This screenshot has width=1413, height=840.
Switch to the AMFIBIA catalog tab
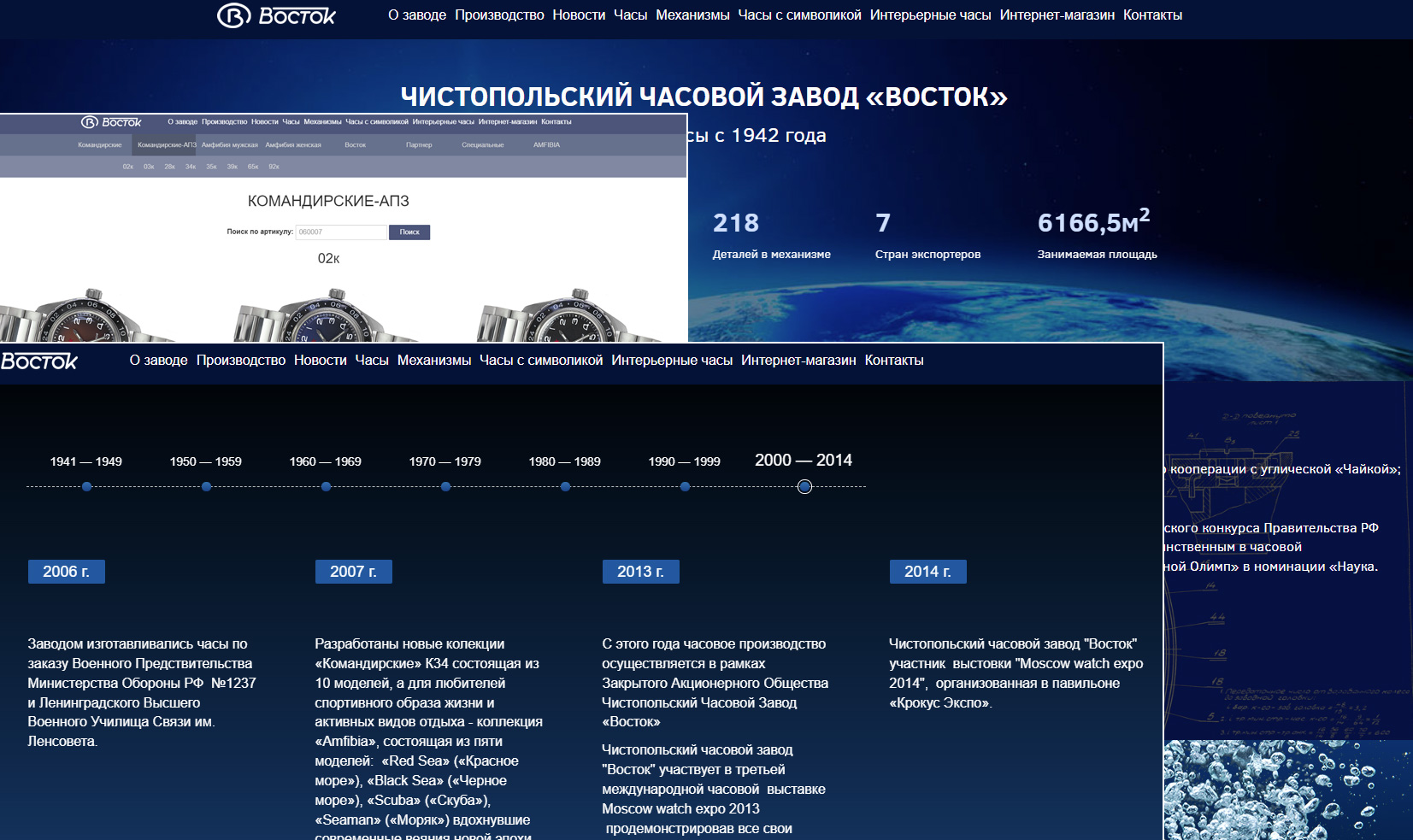pos(546,145)
